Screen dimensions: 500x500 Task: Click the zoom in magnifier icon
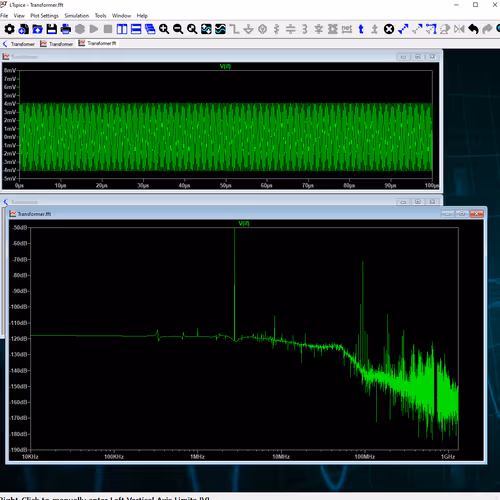pyautogui.click(x=164, y=29)
